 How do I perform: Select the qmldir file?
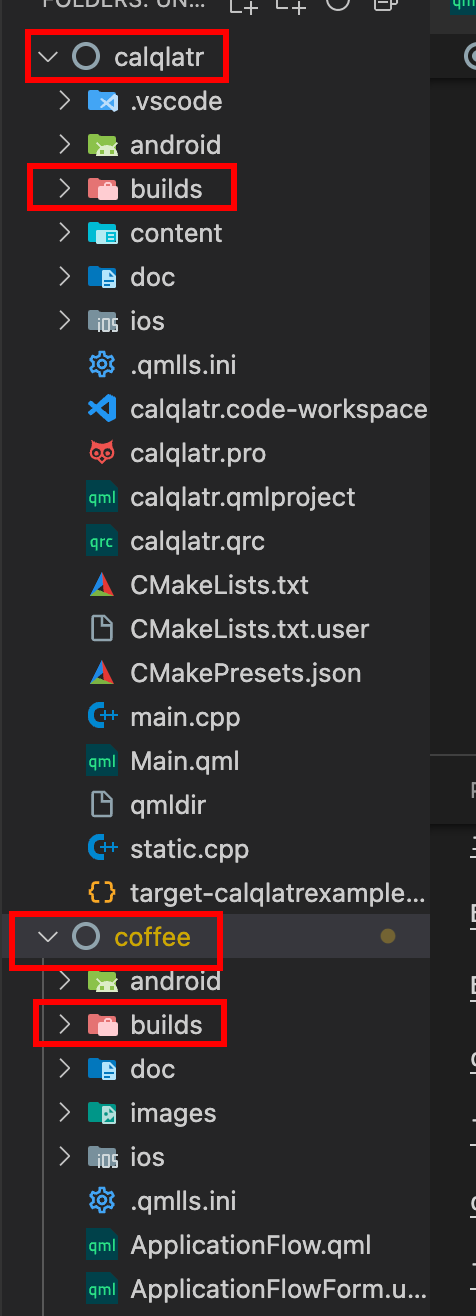pos(168,805)
